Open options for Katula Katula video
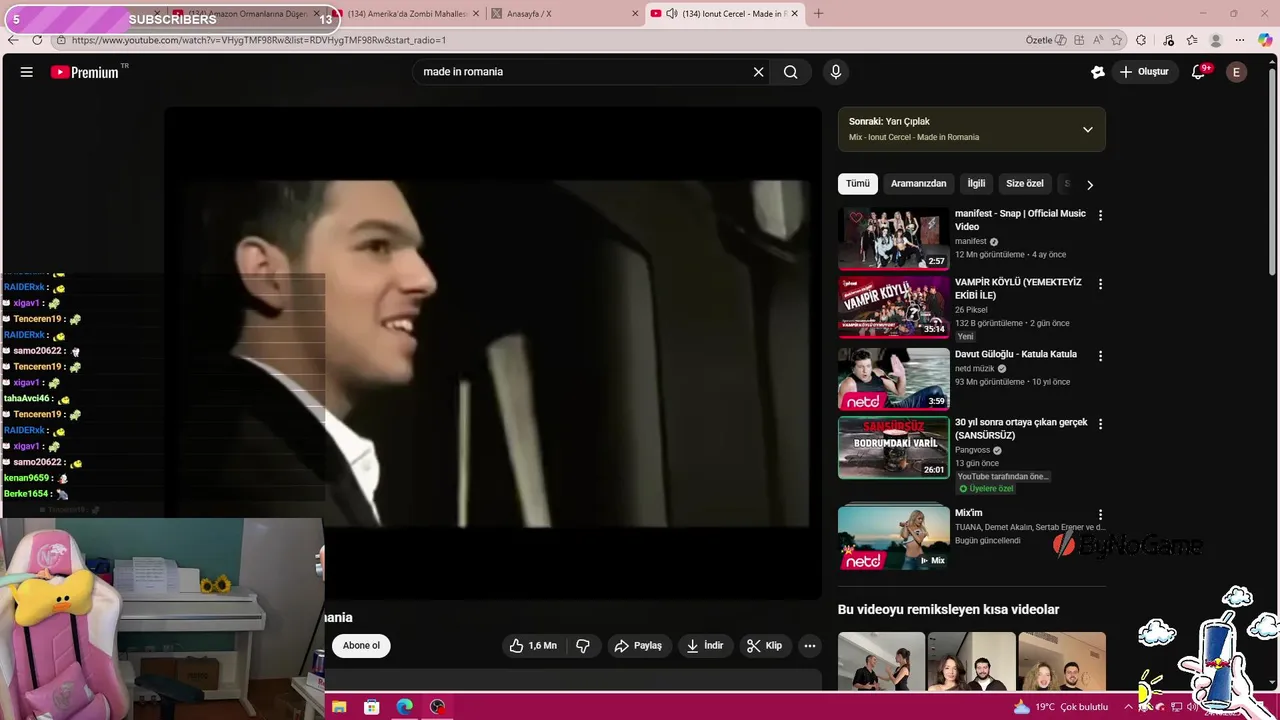 point(1100,356)
